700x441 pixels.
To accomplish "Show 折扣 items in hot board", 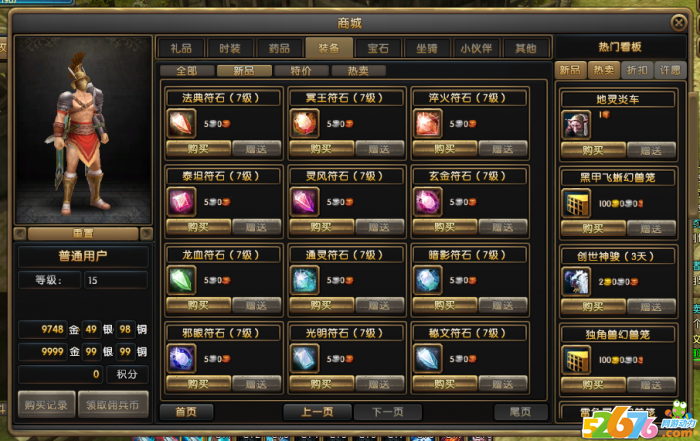I will click(637, 70).
